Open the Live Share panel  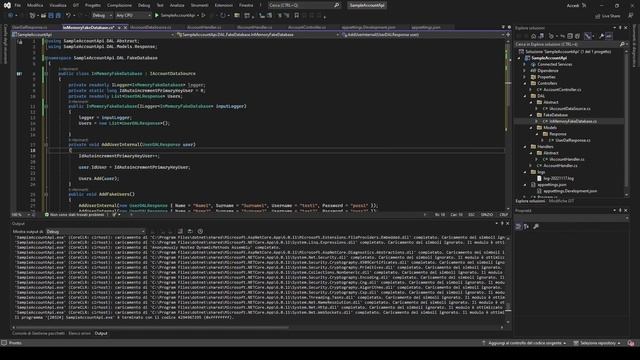[608, 16]
